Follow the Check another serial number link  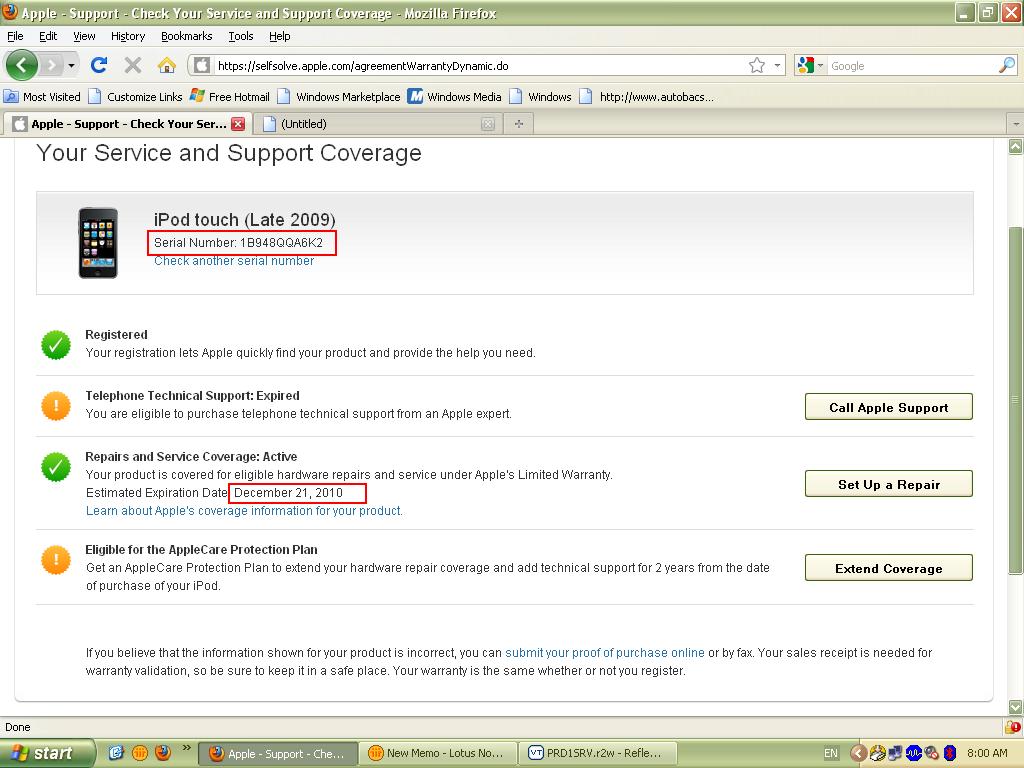234,261
